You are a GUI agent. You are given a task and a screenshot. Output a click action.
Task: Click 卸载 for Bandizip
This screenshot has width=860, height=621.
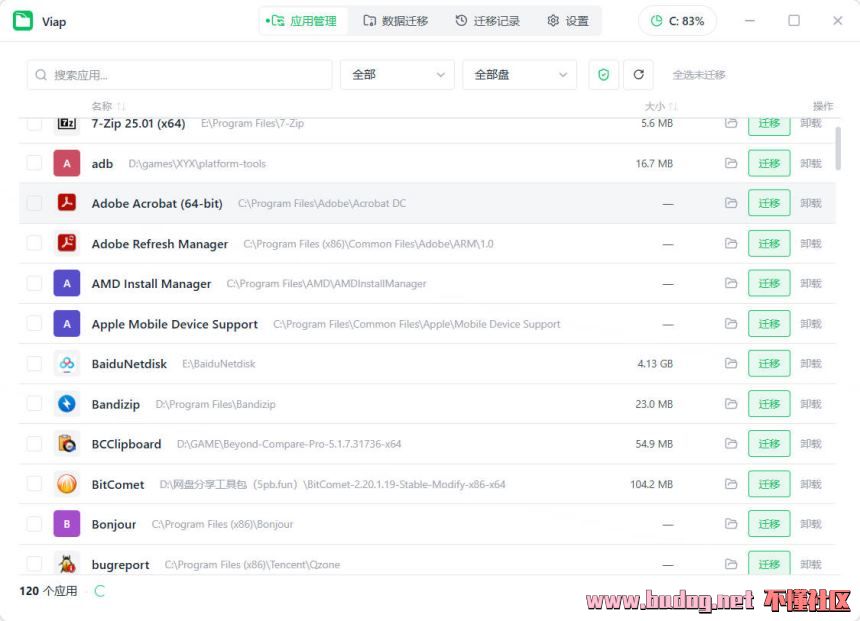point(811,404)
